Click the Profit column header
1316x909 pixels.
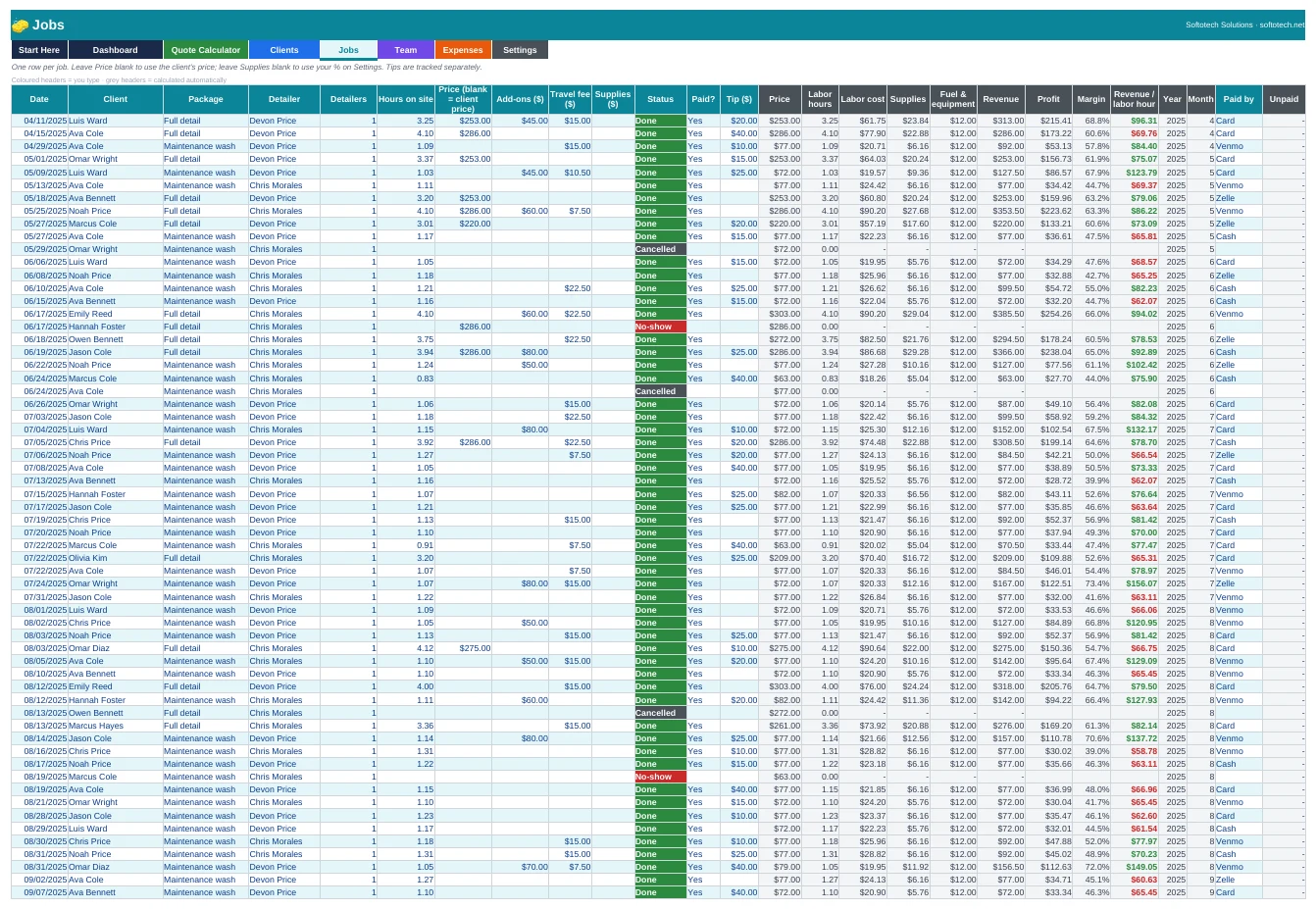point(1049,99)
